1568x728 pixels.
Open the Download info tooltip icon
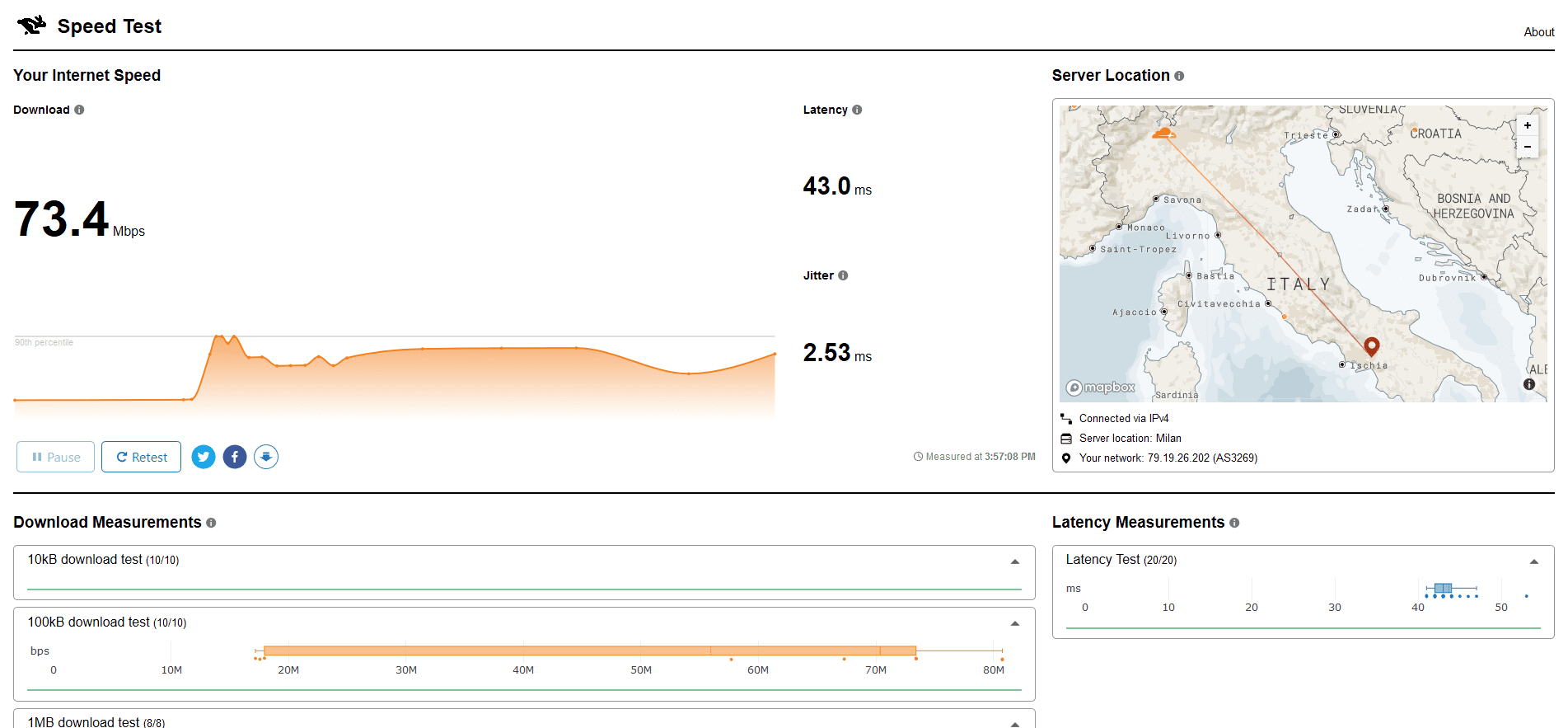pyautogui.click(x=79, y=110)
